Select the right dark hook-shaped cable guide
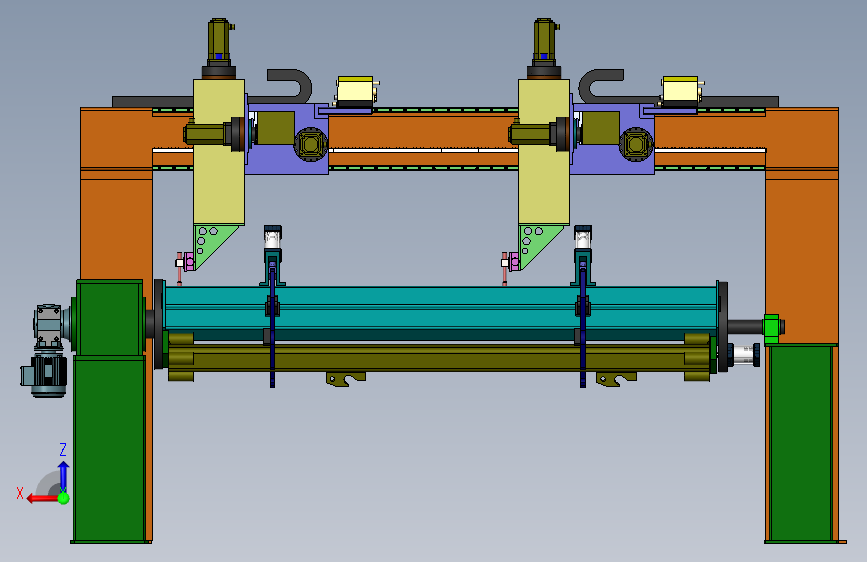Screen dimensions: 867x562 point(601,85)
